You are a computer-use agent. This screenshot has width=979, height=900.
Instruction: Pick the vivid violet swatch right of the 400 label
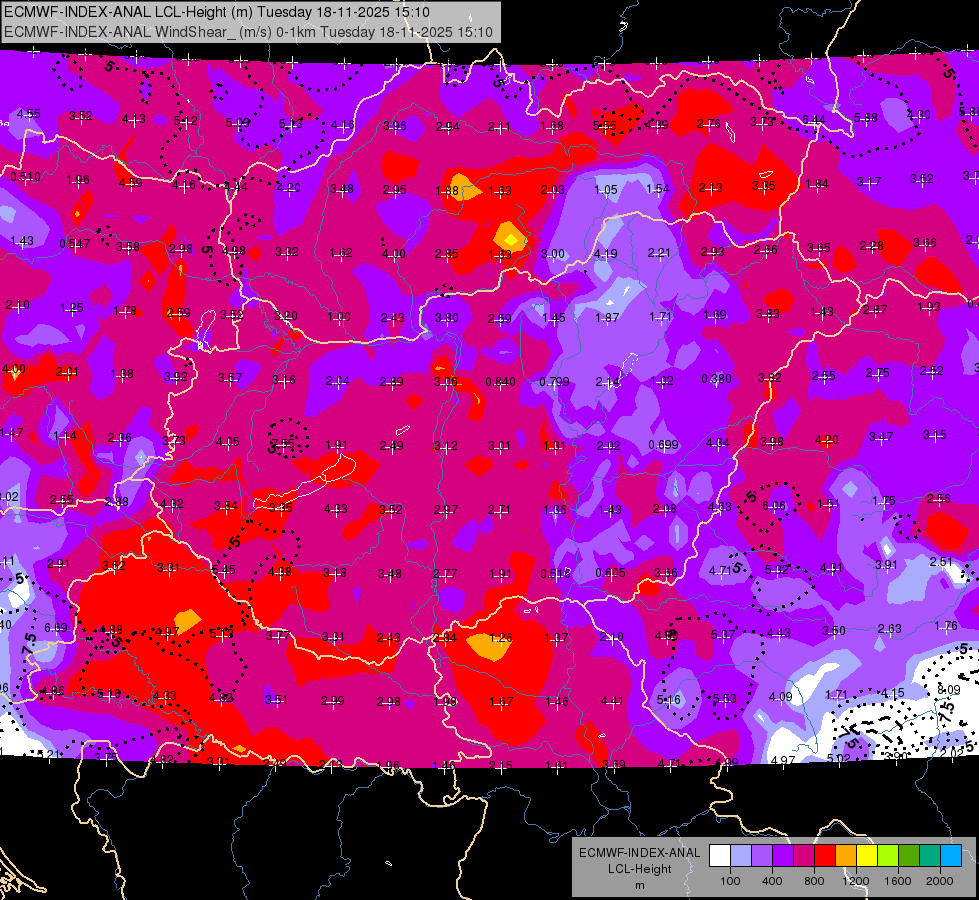click(x=783, y=856)
